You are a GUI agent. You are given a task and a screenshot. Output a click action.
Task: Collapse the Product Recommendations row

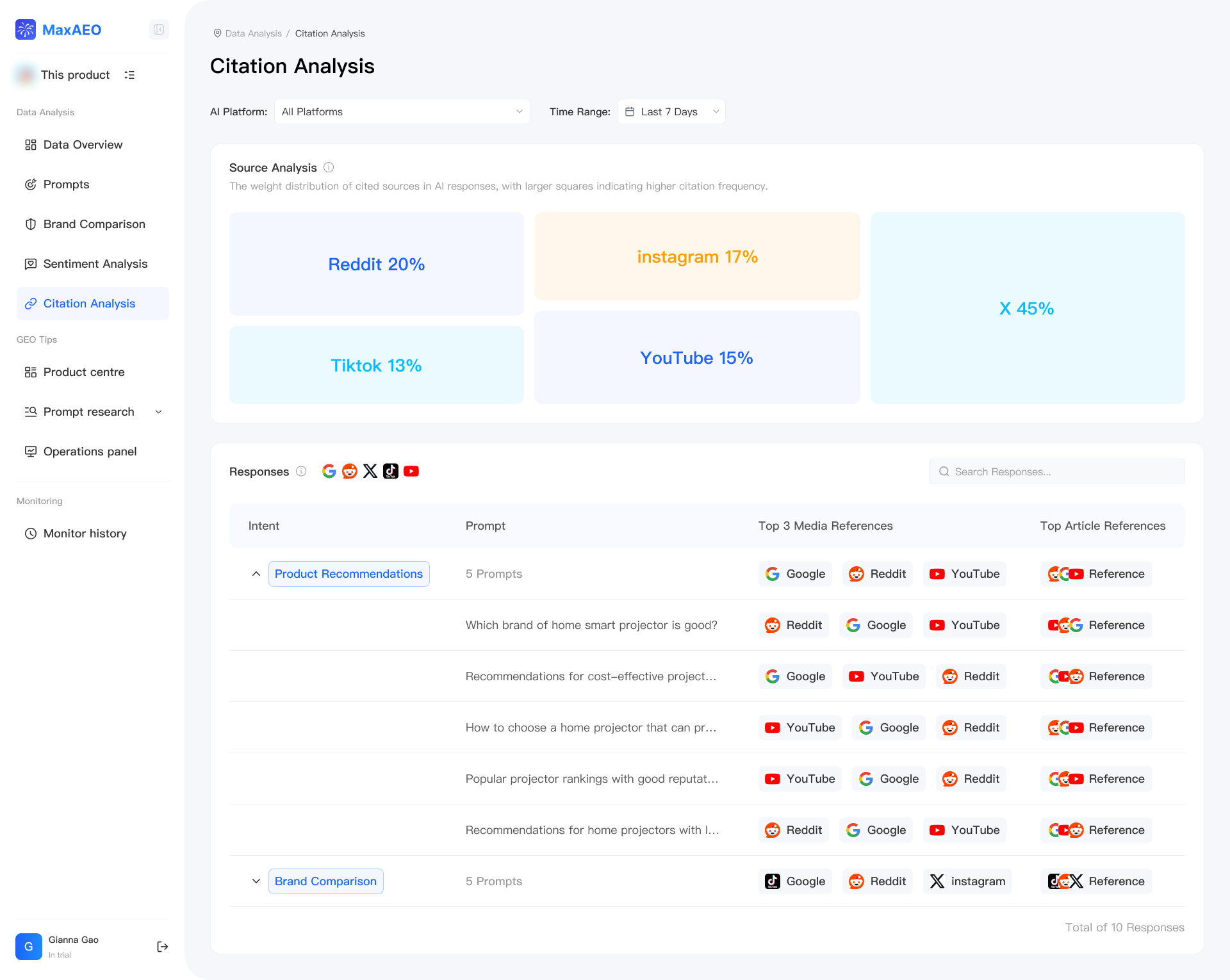click(x=256, y=574)
